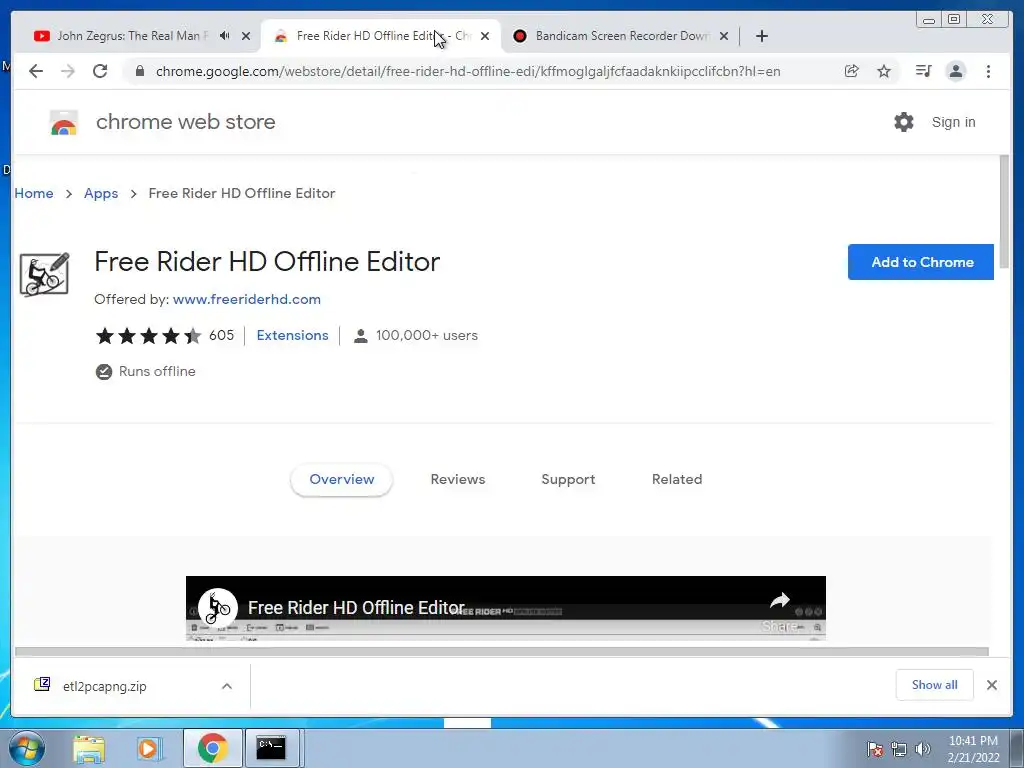Click the network tray icon
Screen dimensions: 1024x768
click(899, 749)
